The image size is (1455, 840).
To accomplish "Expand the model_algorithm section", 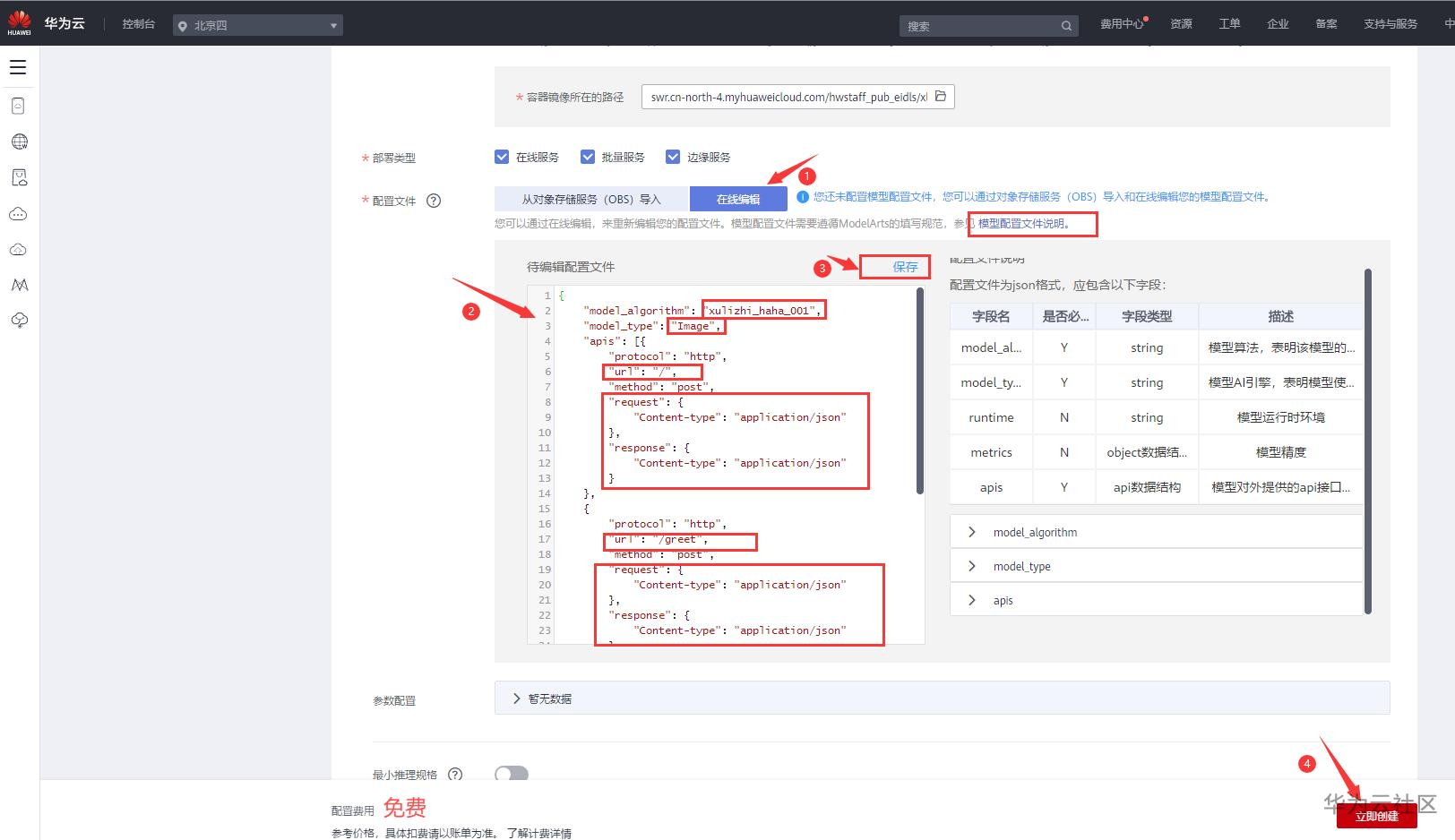I will (1156, 532).
